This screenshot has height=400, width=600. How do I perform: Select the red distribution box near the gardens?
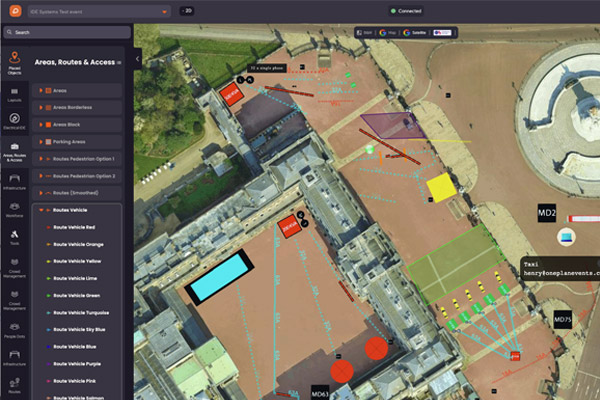click(232, 94)
